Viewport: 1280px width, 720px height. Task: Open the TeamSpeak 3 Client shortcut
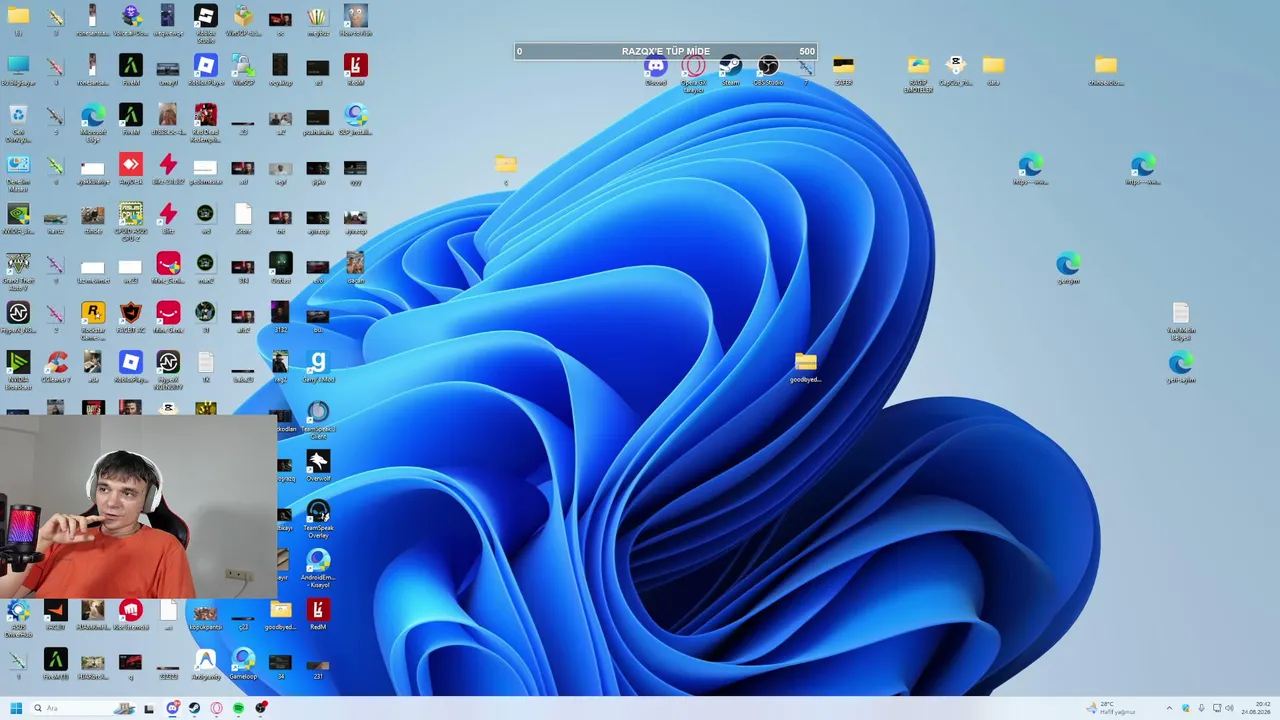pyautogui.click(x=318, y=420)
